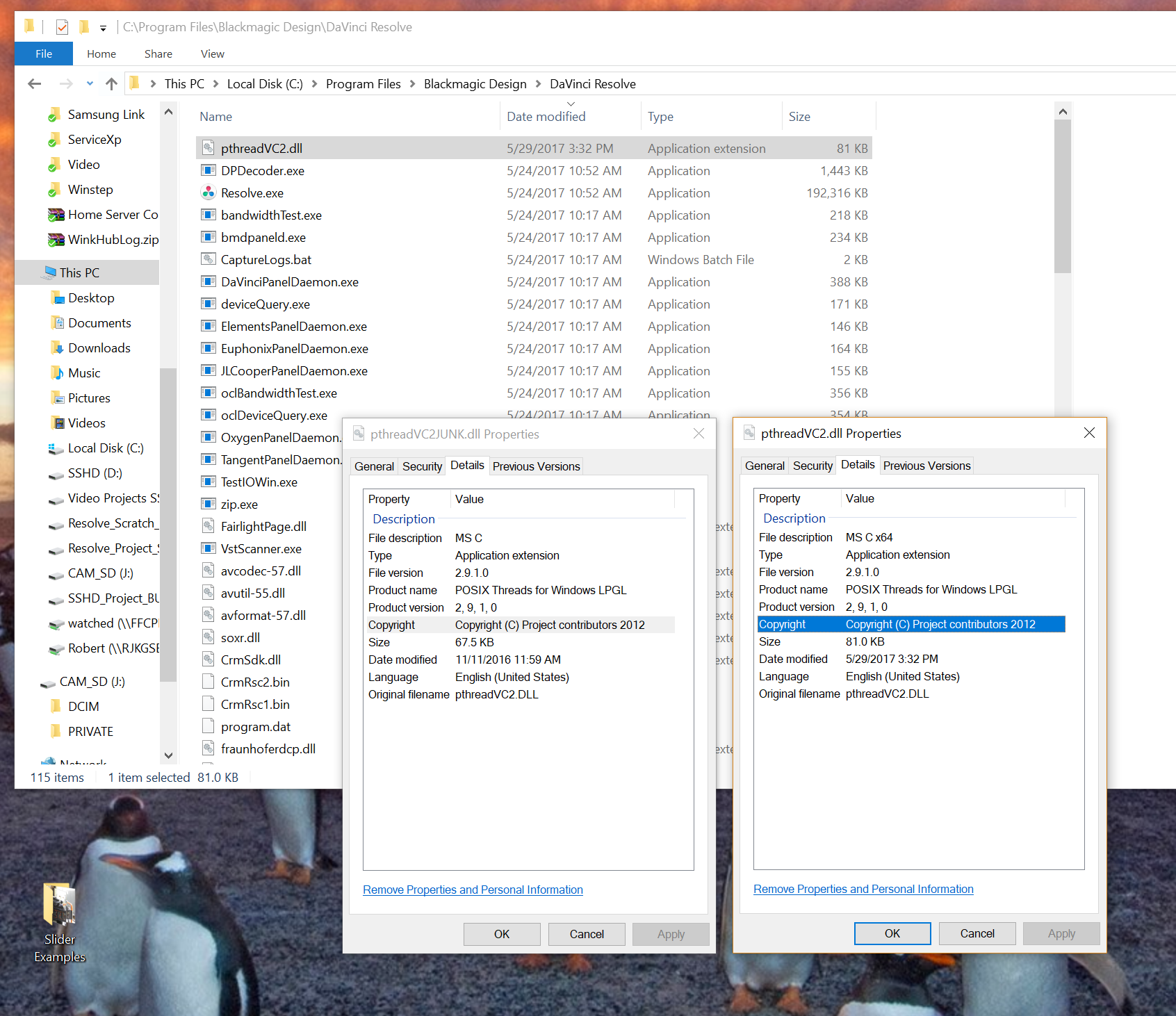Click the Back navigation arrow
Viewport: 1176px width, 1016px height.
(35, 84)
